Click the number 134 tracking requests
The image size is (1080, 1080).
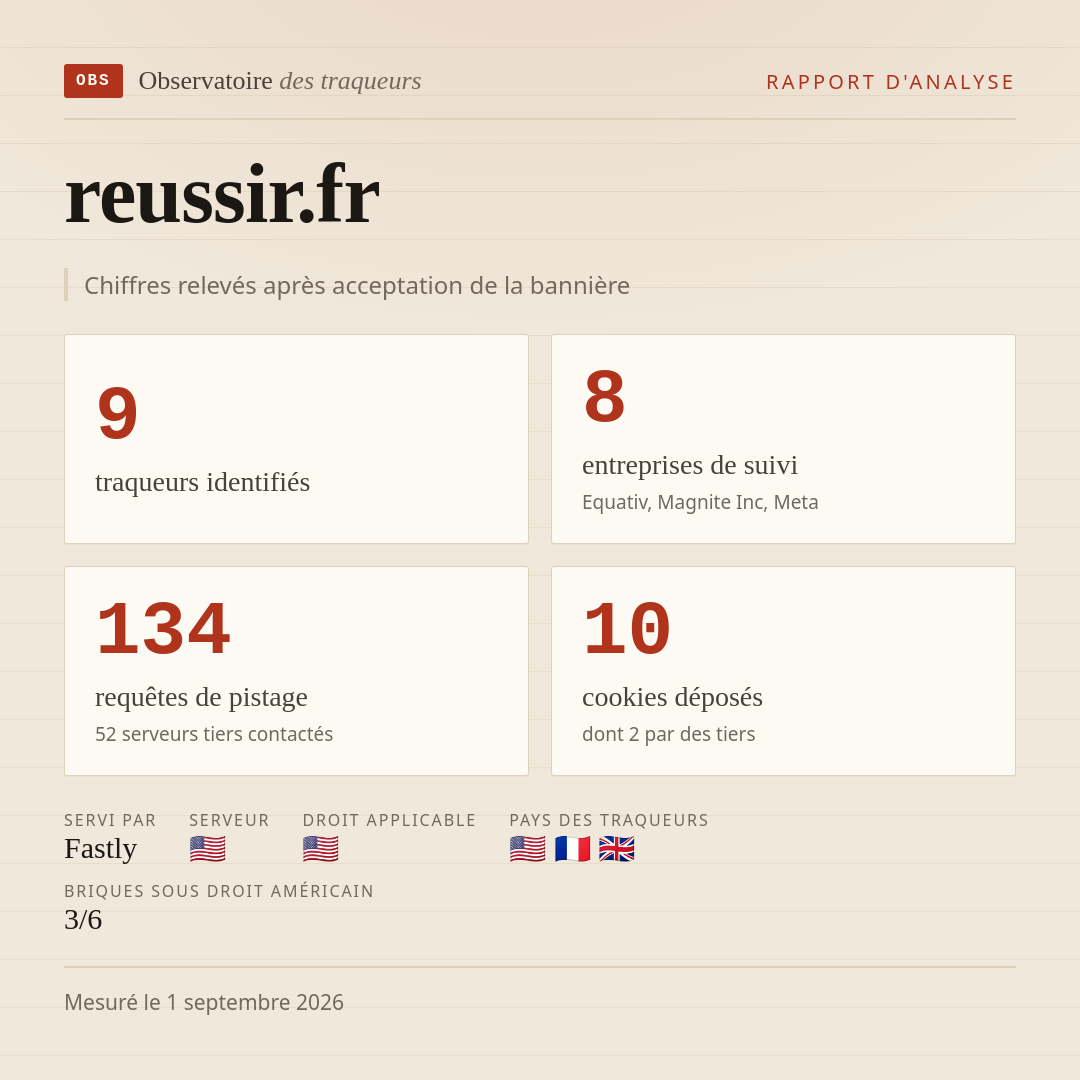pyautogui.click(x=163, y=629)
